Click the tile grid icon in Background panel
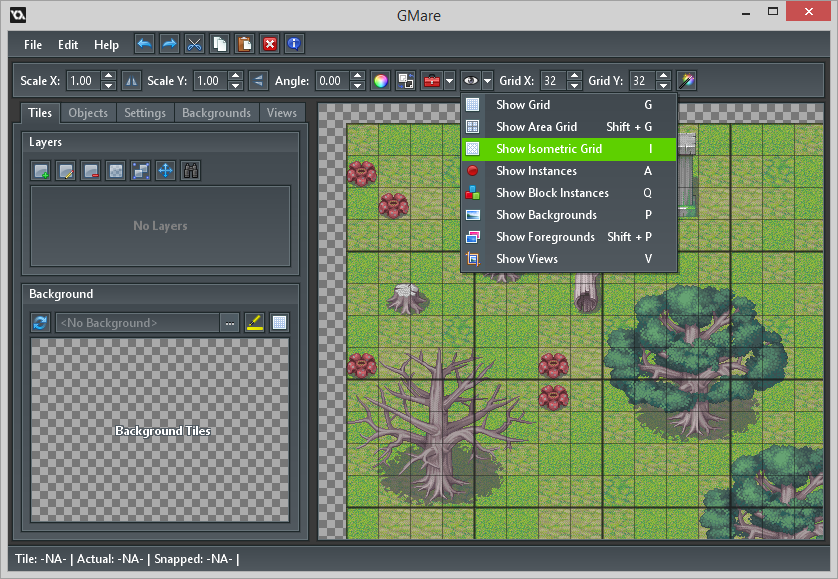Image resolution: width=838 pixels, height=579 pixels. point(280,323)
